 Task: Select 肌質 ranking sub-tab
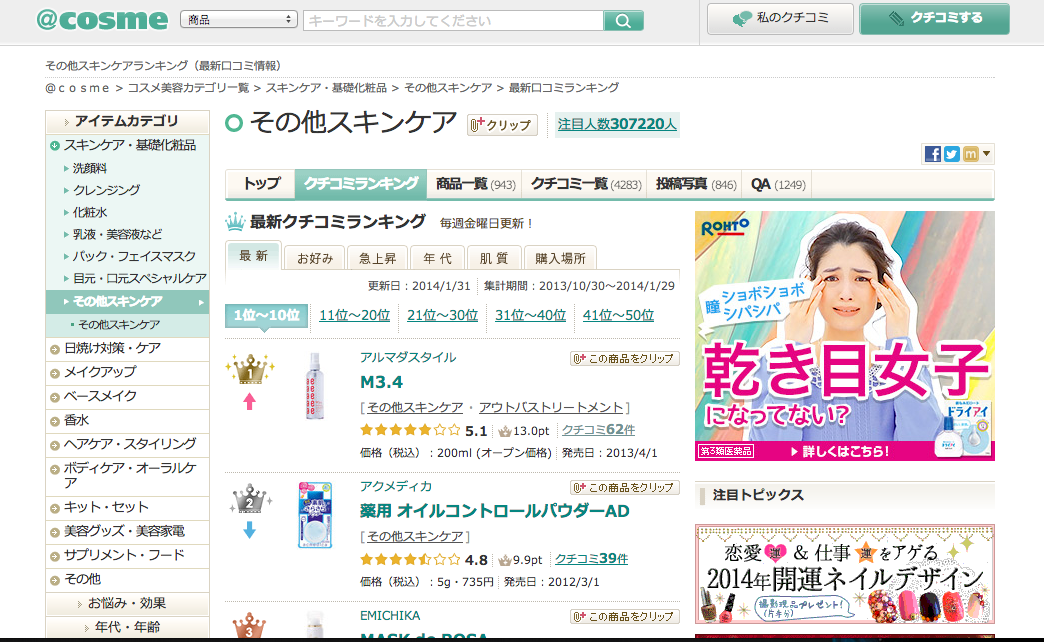493,258
